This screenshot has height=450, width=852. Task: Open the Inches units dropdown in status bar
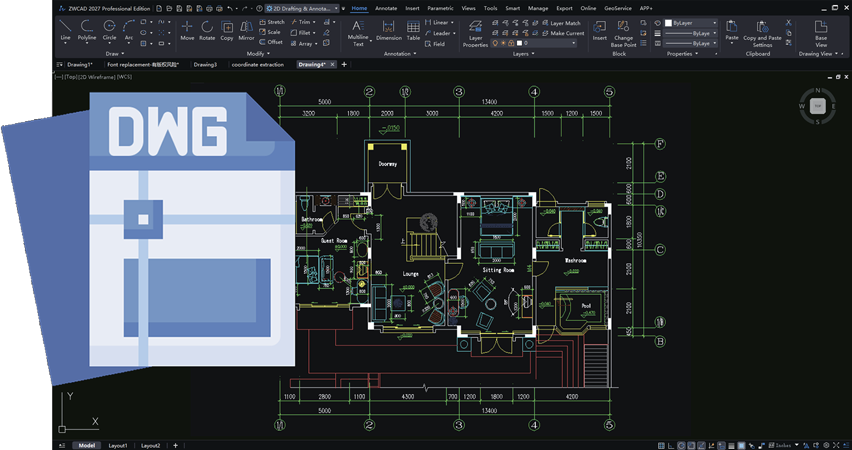point(797,445)
